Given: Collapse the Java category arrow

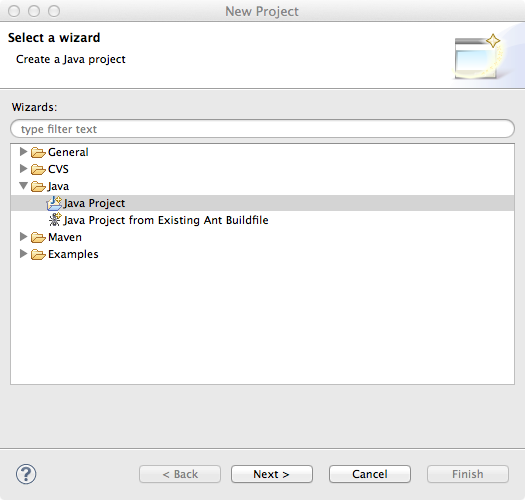Looking at the screenshot, I should coord(23,186).
